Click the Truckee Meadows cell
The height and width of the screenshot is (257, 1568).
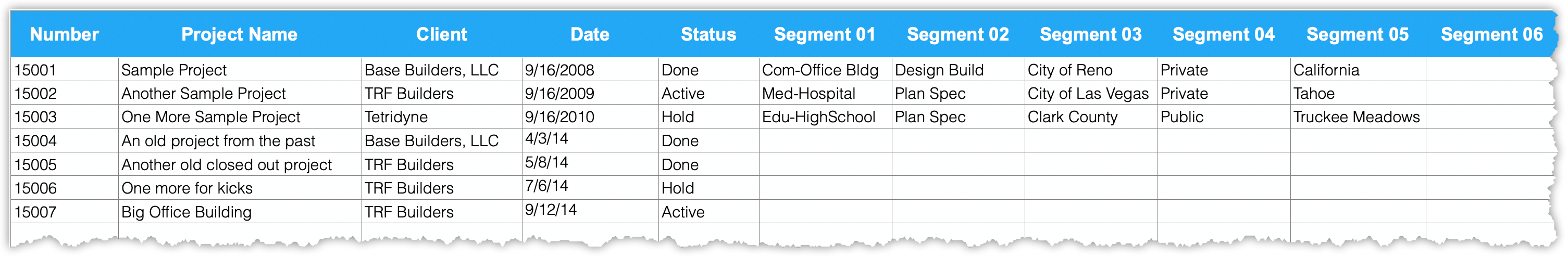pyautogui.click(x=1358, y=117)
